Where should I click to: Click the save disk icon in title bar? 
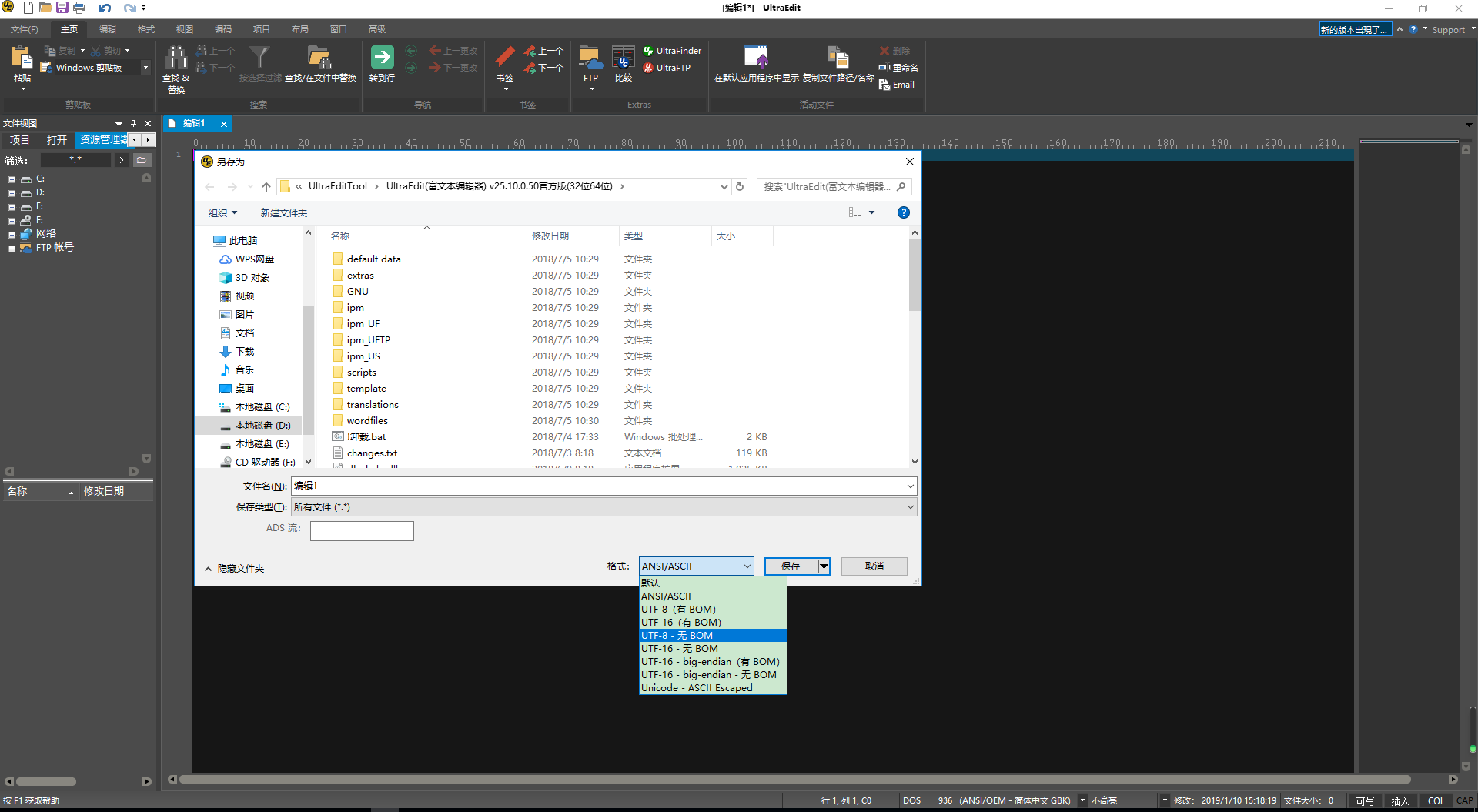click(62, 8)
